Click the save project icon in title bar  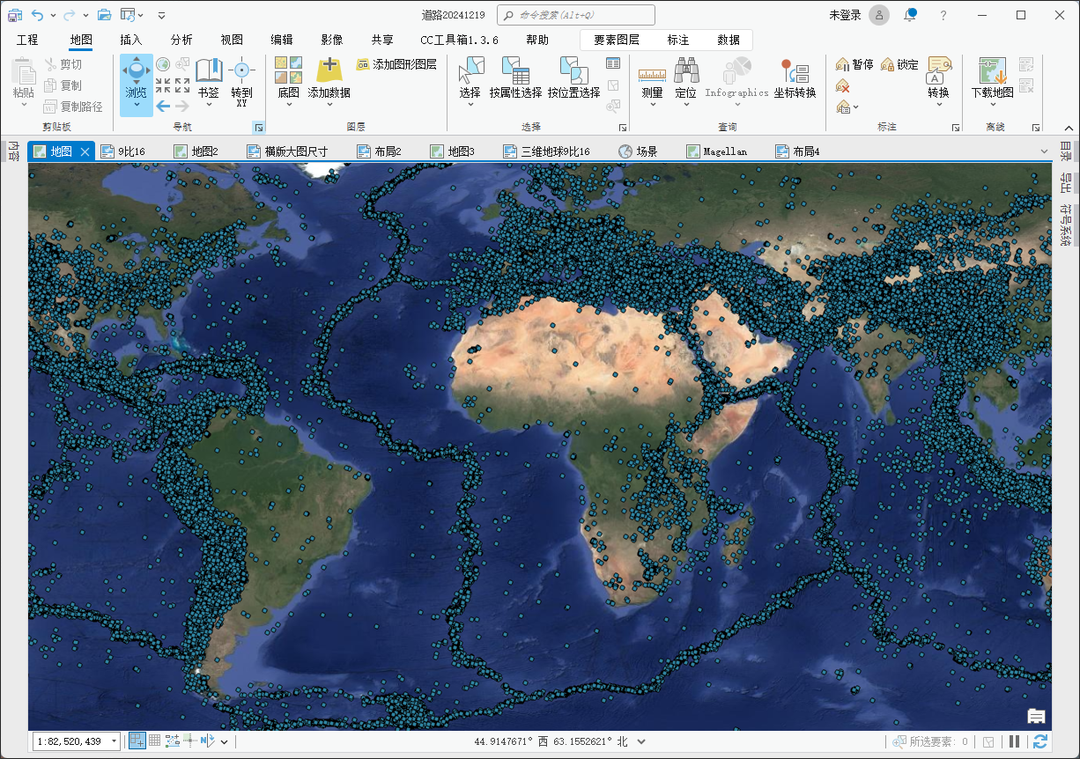15,14
